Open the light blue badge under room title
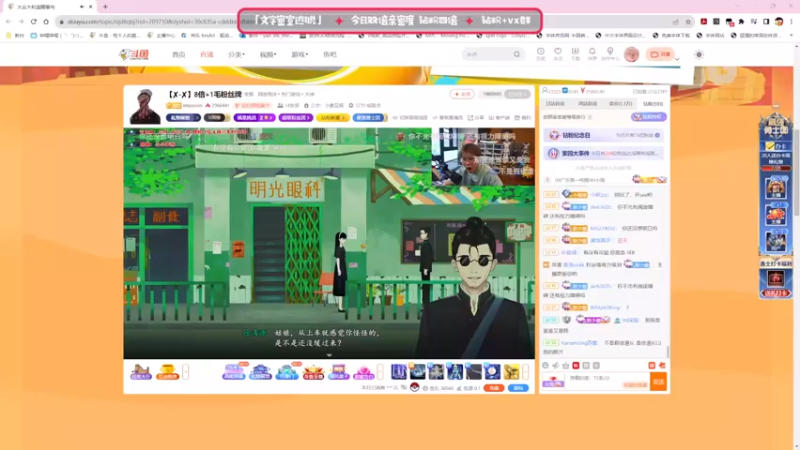The height and width of the screenshot is (450, 800). (368, 117)
